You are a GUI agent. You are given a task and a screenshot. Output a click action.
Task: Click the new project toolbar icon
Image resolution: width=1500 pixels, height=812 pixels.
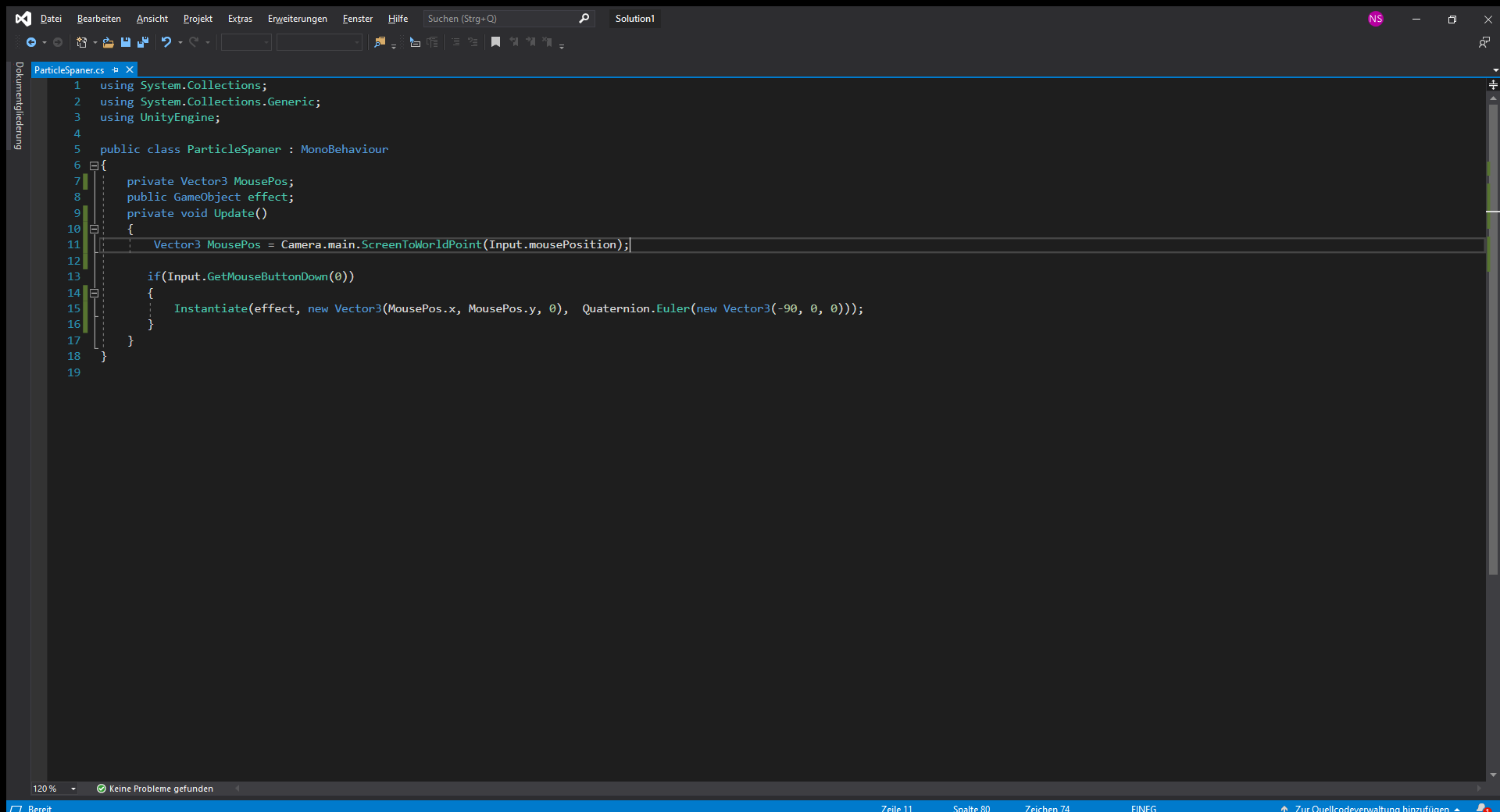click(x=81, y=42)
